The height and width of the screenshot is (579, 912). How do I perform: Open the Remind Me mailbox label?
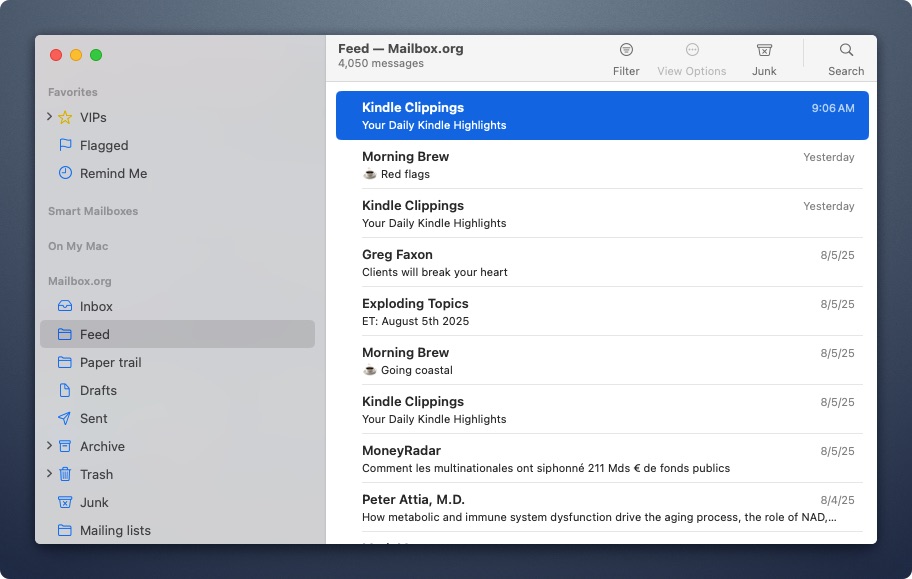tap(113, 173)
